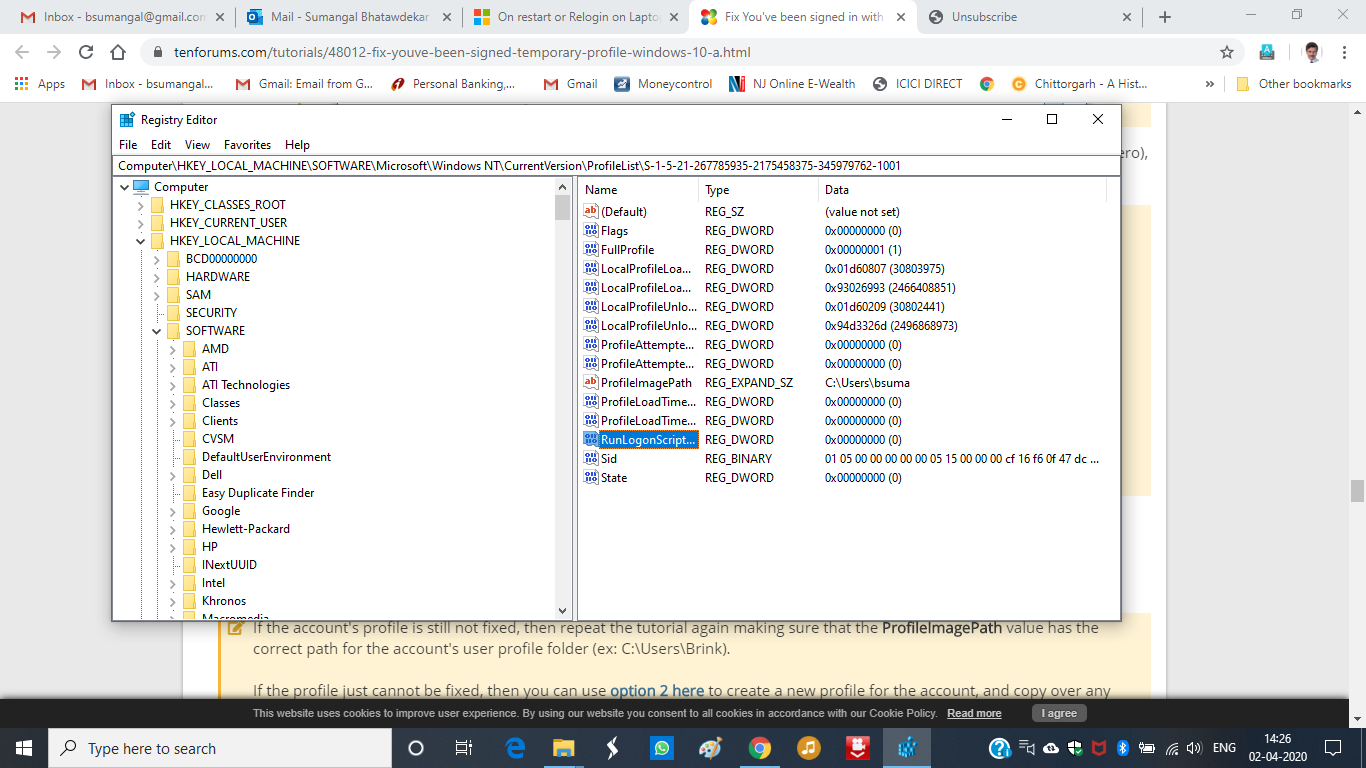Collapse the SOFTWARE key
1366x768 pixels.
click(156, 331)
